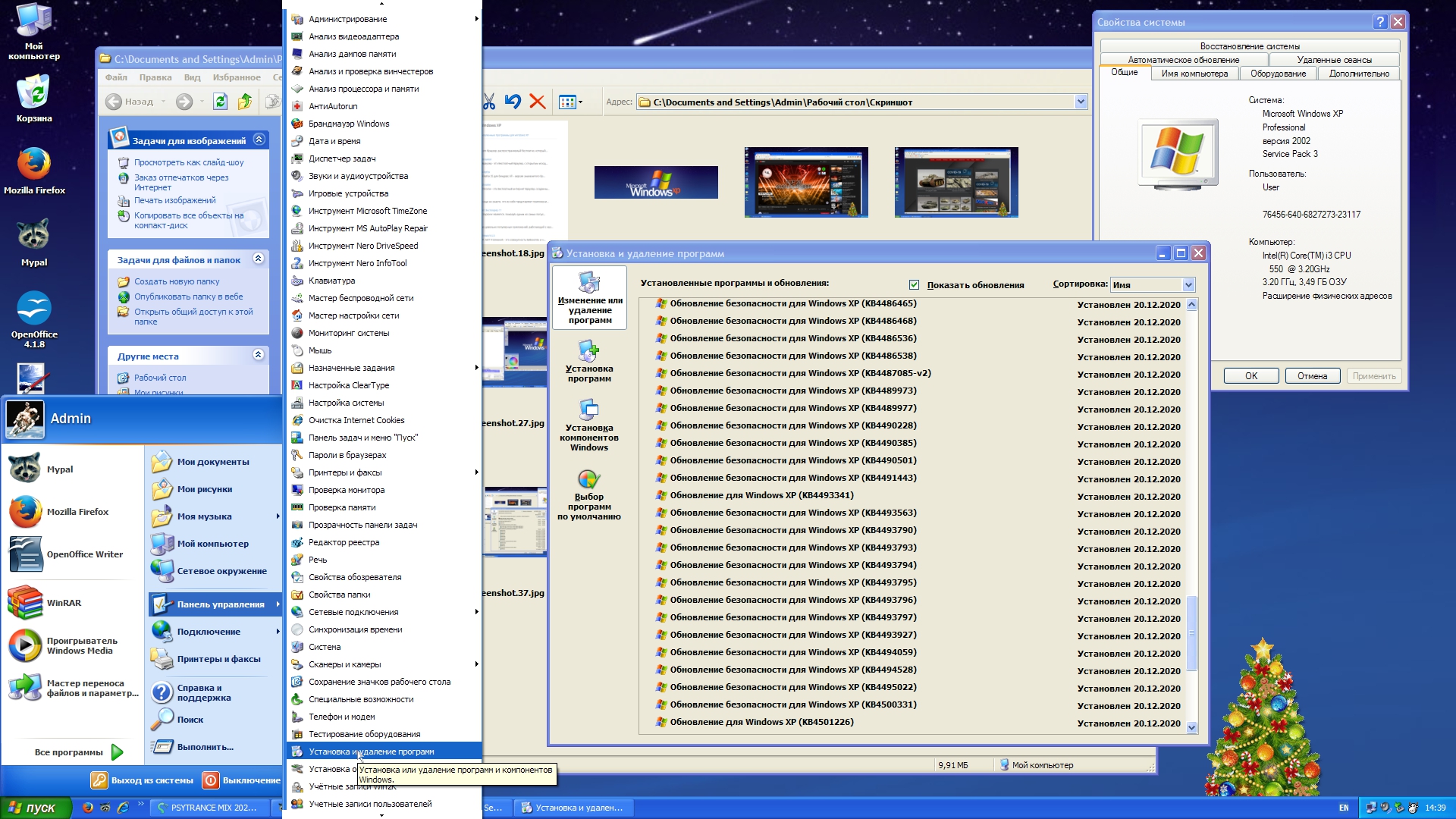1456x819 pixels.
Task: Open Панель управления in Start menu
Action: click(215, 604)
